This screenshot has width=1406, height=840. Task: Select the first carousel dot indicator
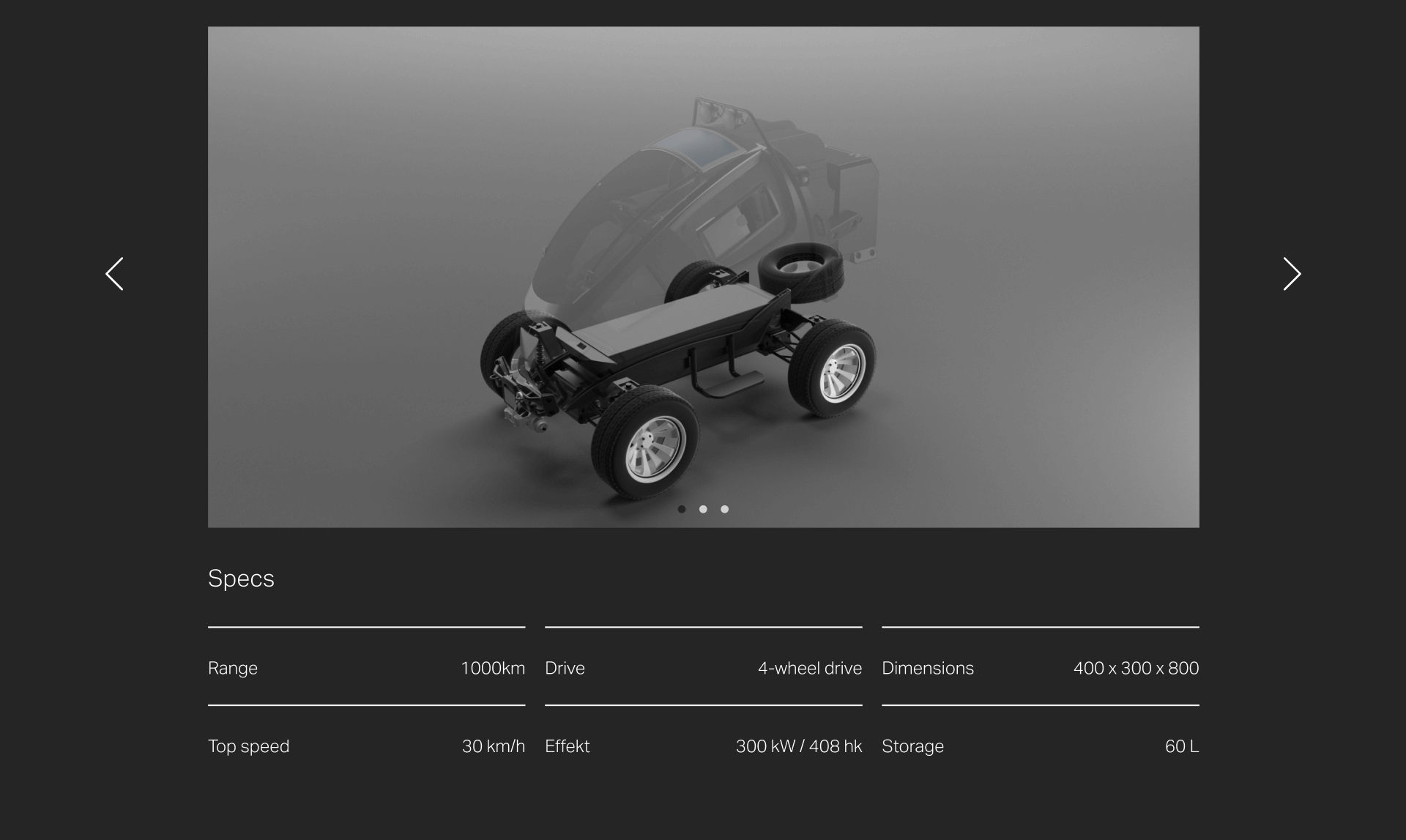[682, 509]
